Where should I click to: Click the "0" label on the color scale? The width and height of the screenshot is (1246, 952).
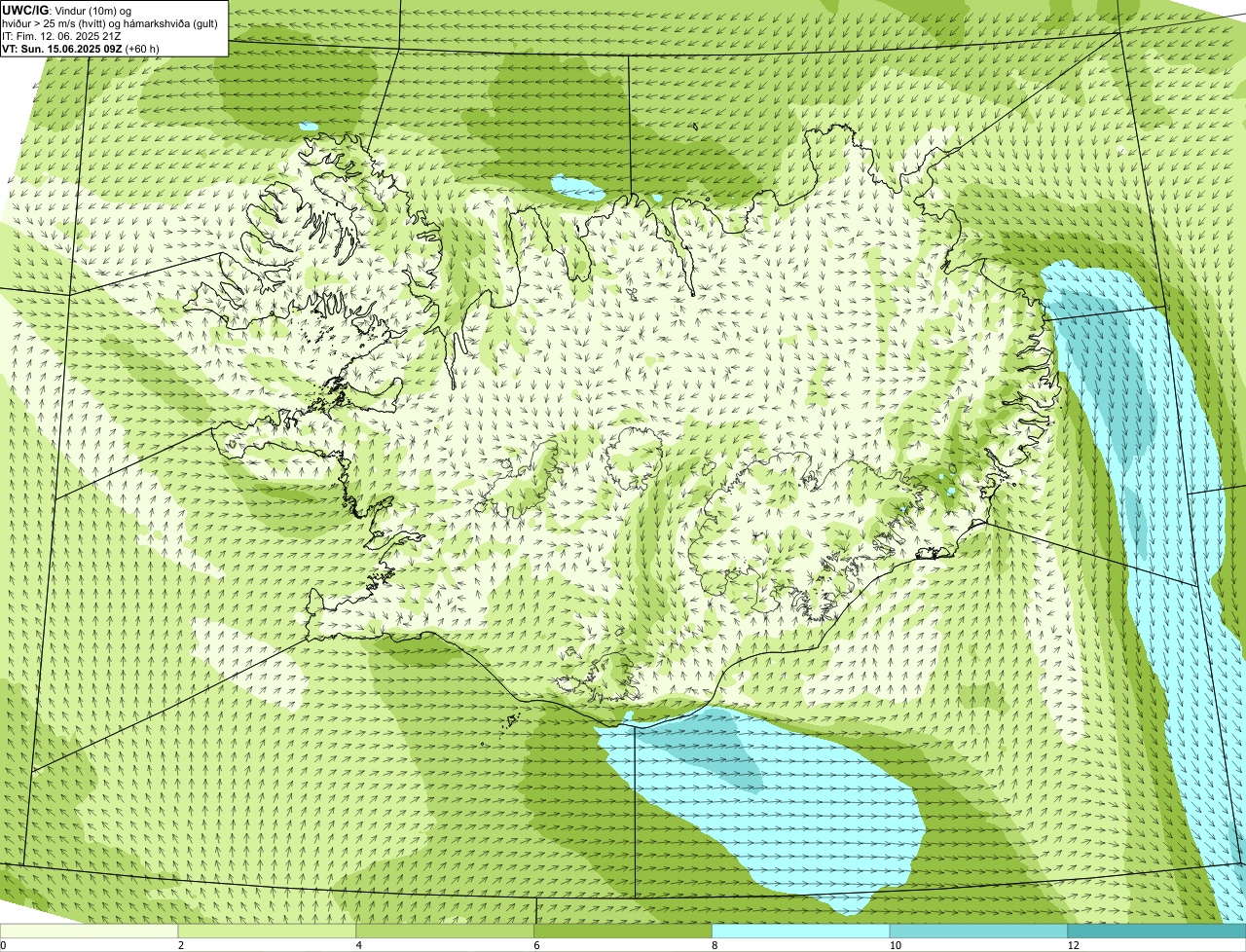3,945
